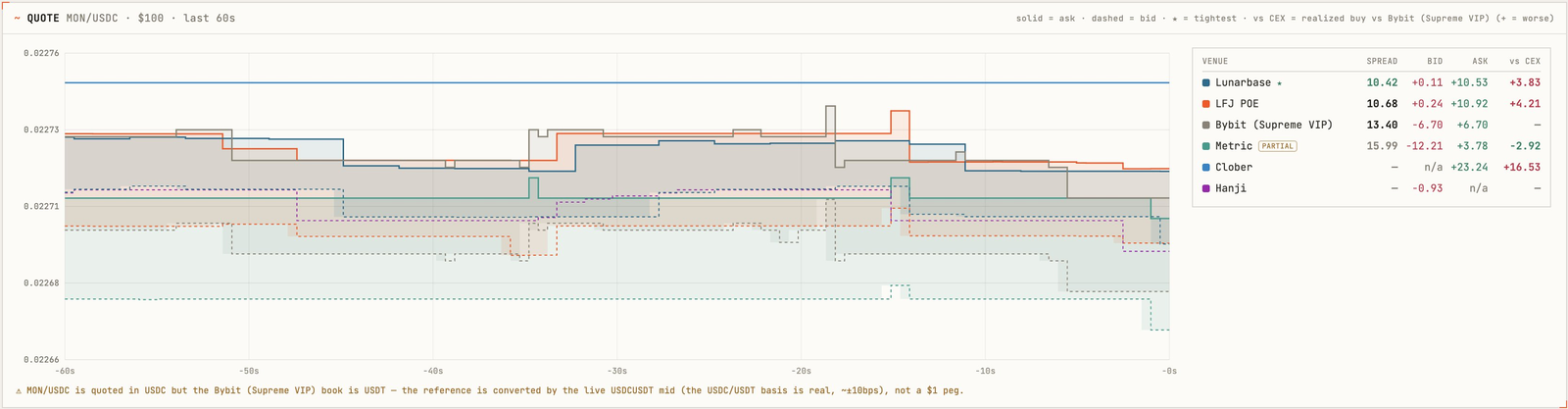Click the warning icon in the footer note
Screen dimensions: 1568x409
click(x=19, y=390)
